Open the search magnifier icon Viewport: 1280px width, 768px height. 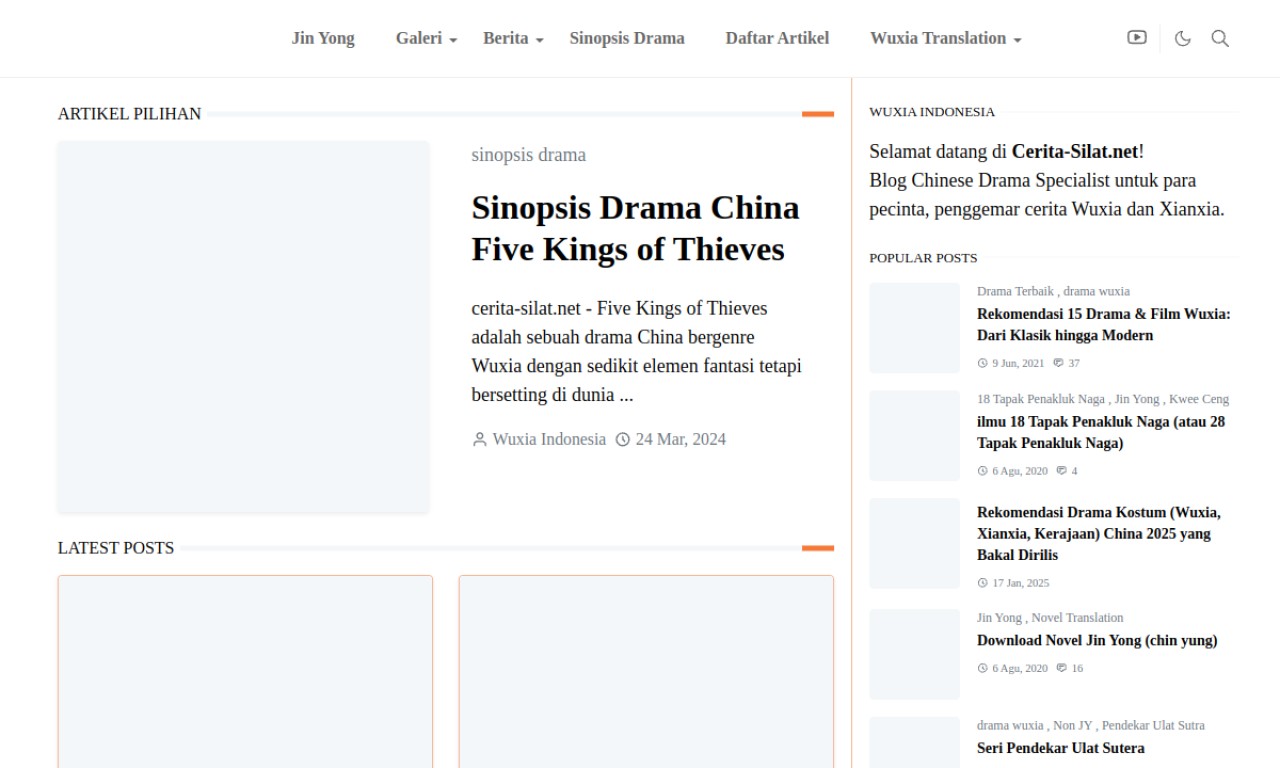coord(1220,38)
